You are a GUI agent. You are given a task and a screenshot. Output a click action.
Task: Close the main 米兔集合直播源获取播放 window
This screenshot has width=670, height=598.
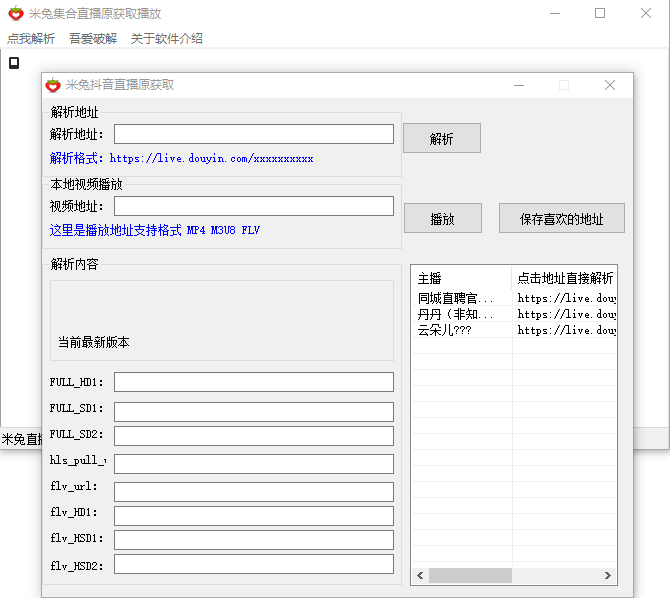646,13
